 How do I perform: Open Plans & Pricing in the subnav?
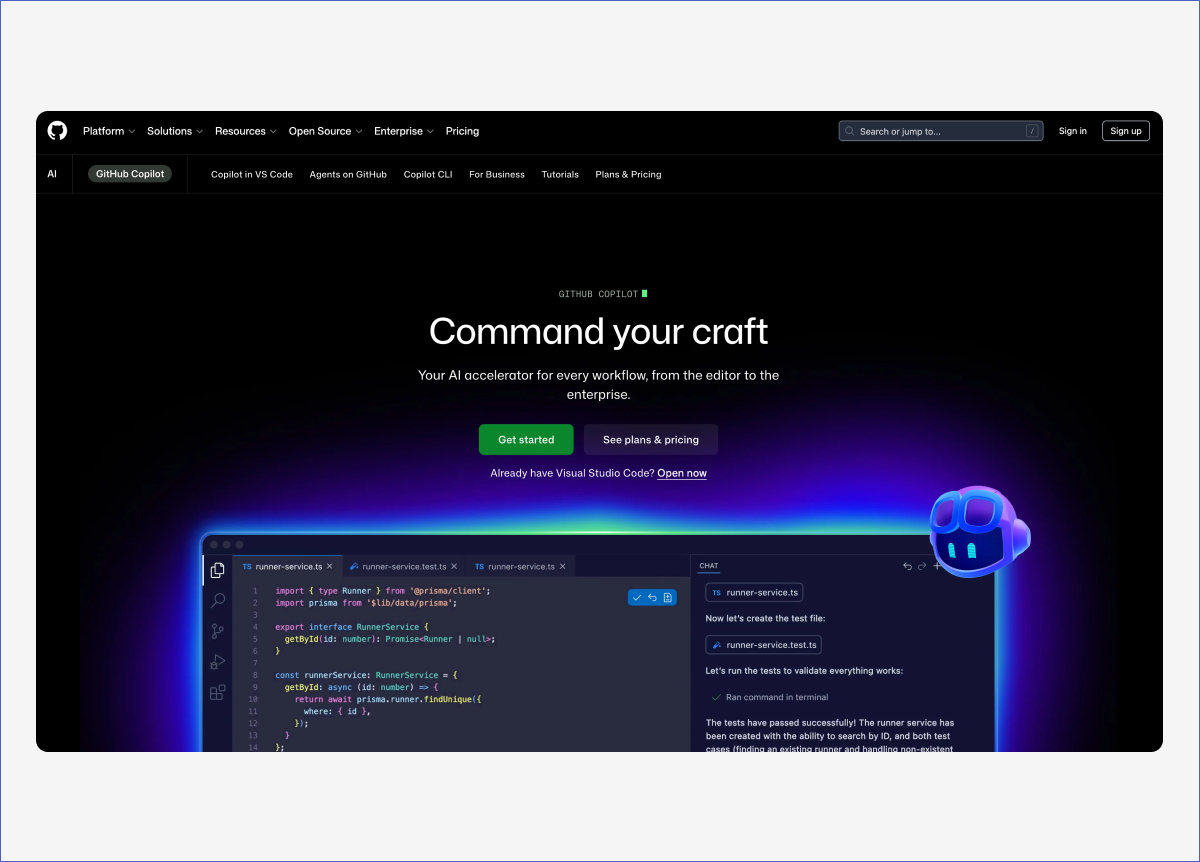point(628,174)
